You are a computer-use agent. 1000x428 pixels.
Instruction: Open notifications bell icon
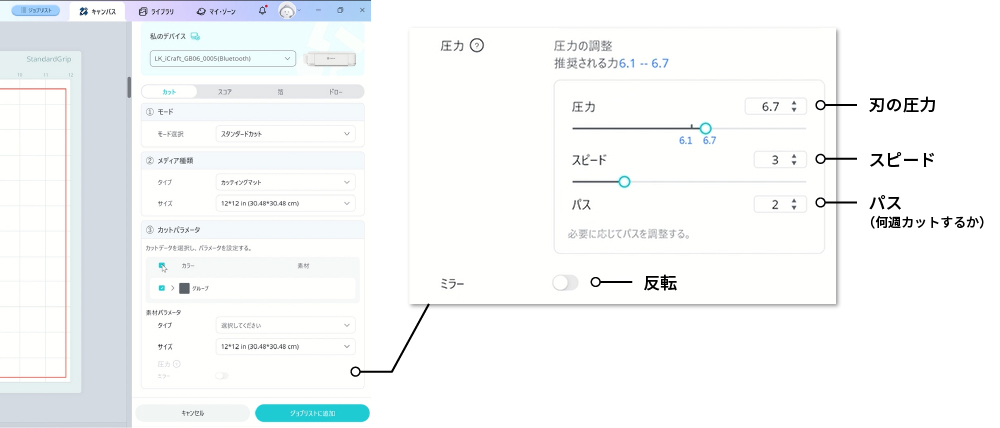[x=263, y=10]
